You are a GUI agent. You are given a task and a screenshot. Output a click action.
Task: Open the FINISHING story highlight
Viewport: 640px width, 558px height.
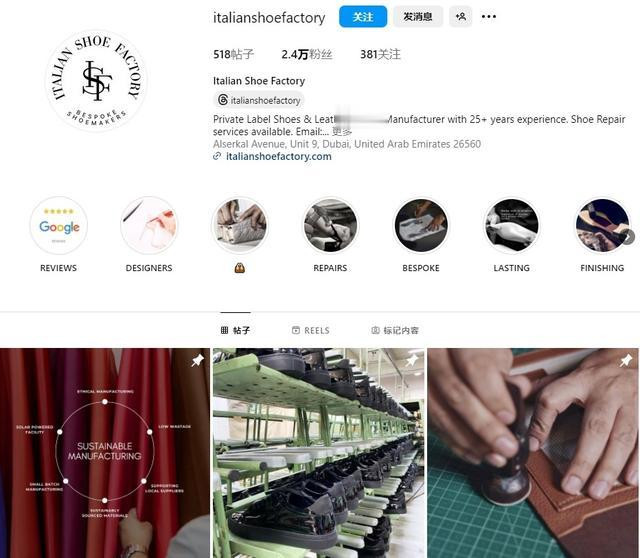602,226
